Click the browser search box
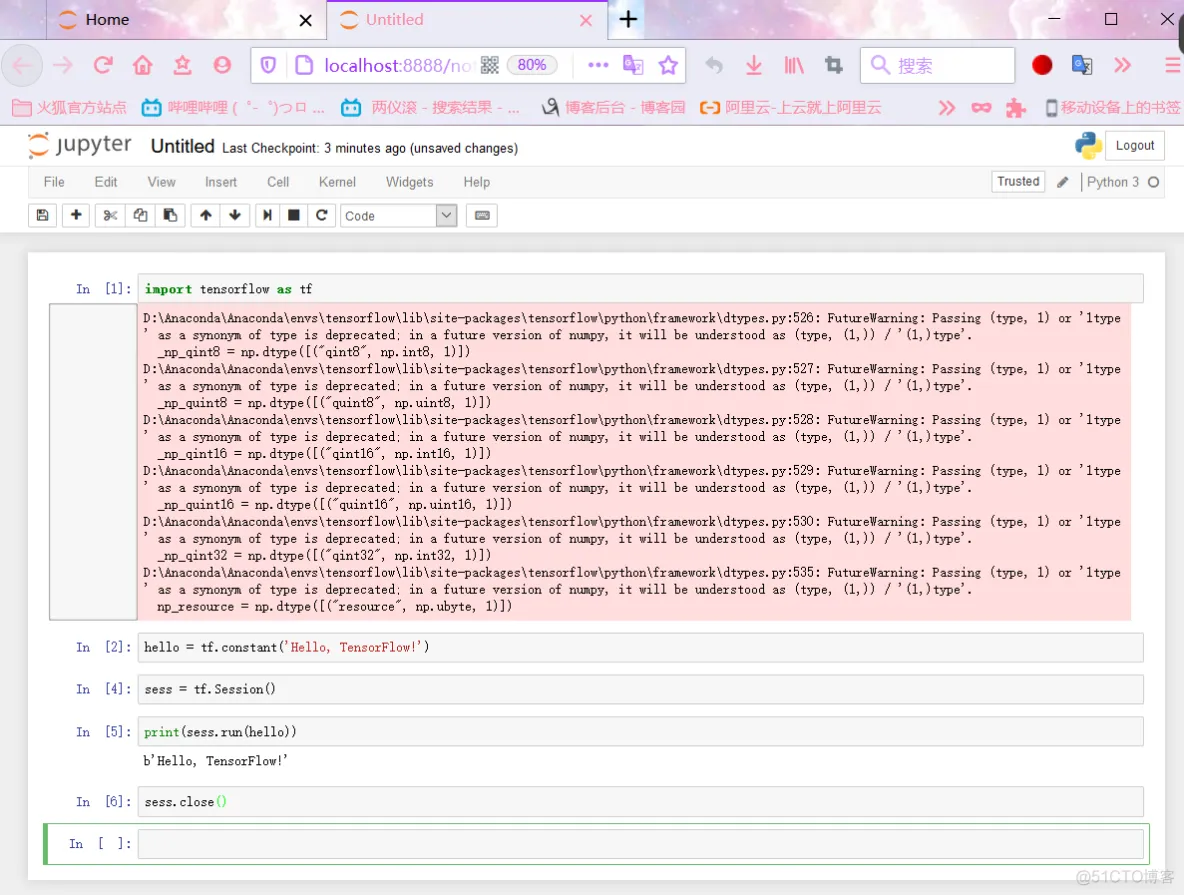This screenshot has height=895, width=1184. (x=937, y=66)
